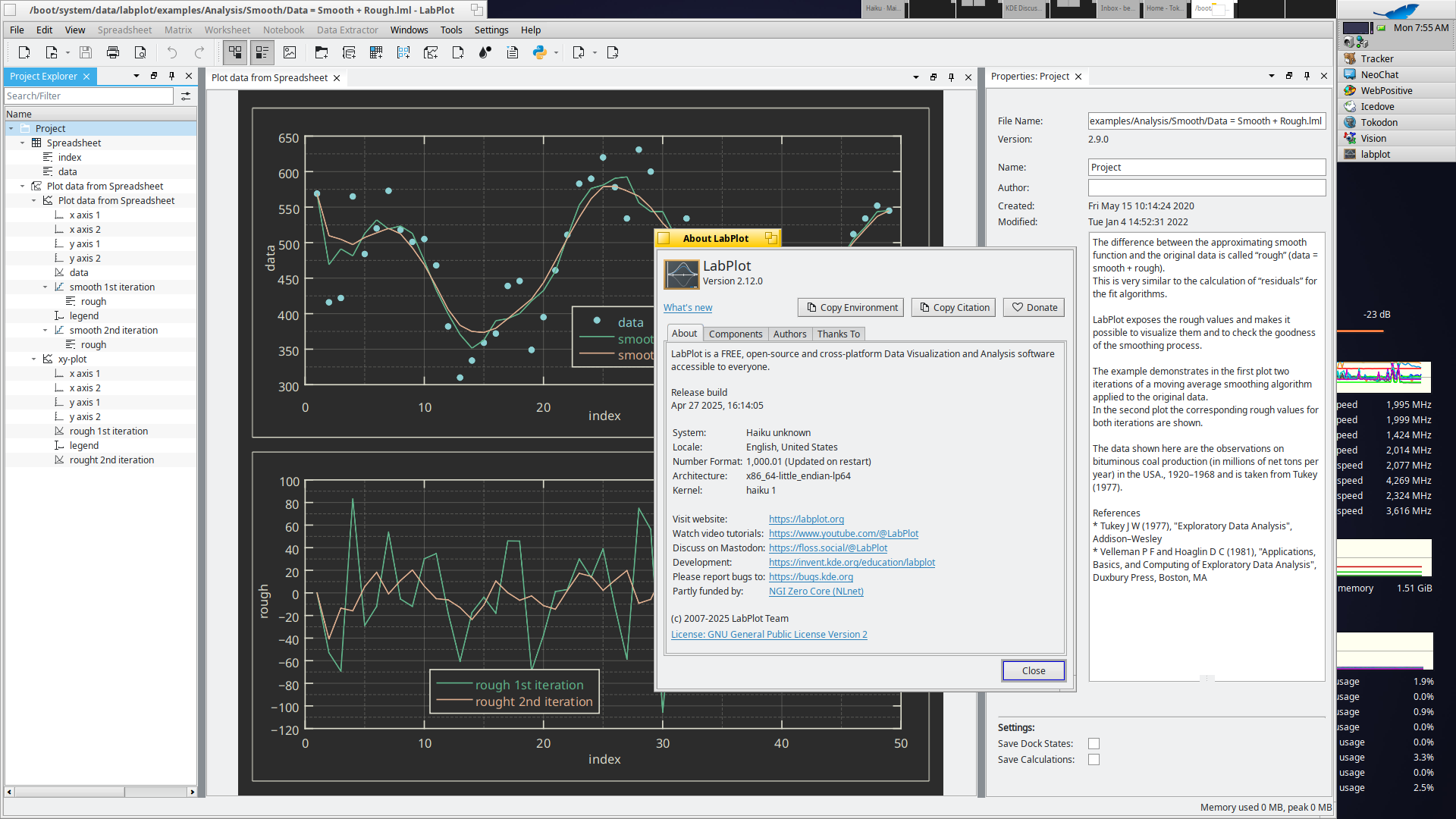Image resolution: width=1456 pixels, height=819 pixels.
Task: Click the Print toolbar icon
Action: pos(113,52)
